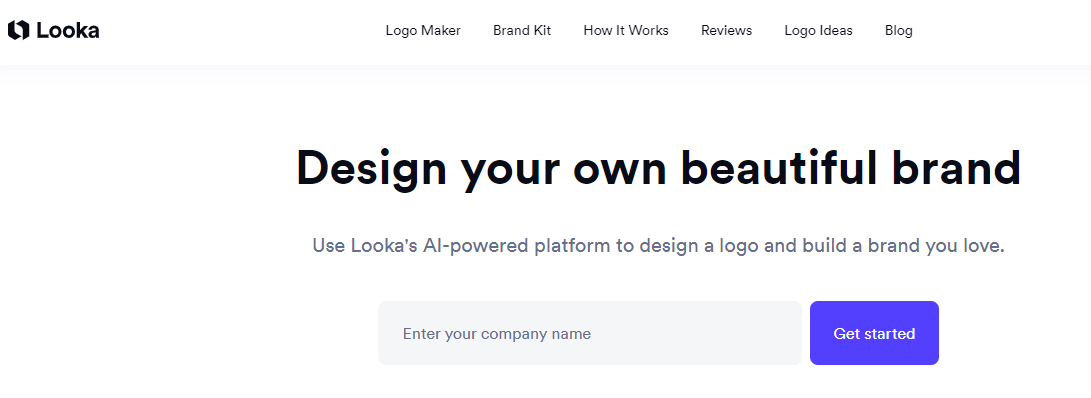
Task: Open Logo Ideas from the top menu
Action: coord(818,31)
